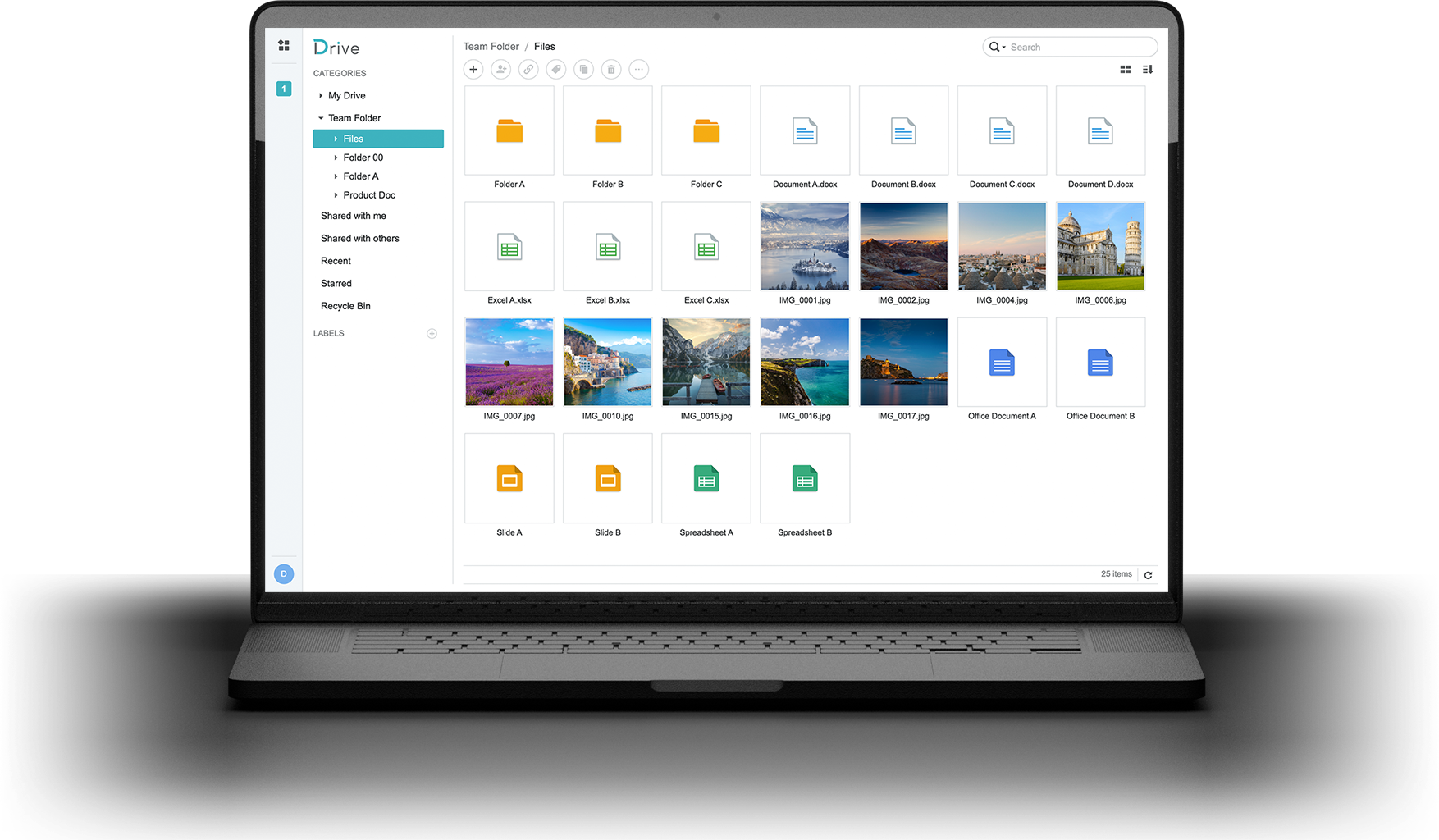Open the apps grid icon in sidebar
The height and width of the screenshot is (840, 1439).
tap(283, 45)
